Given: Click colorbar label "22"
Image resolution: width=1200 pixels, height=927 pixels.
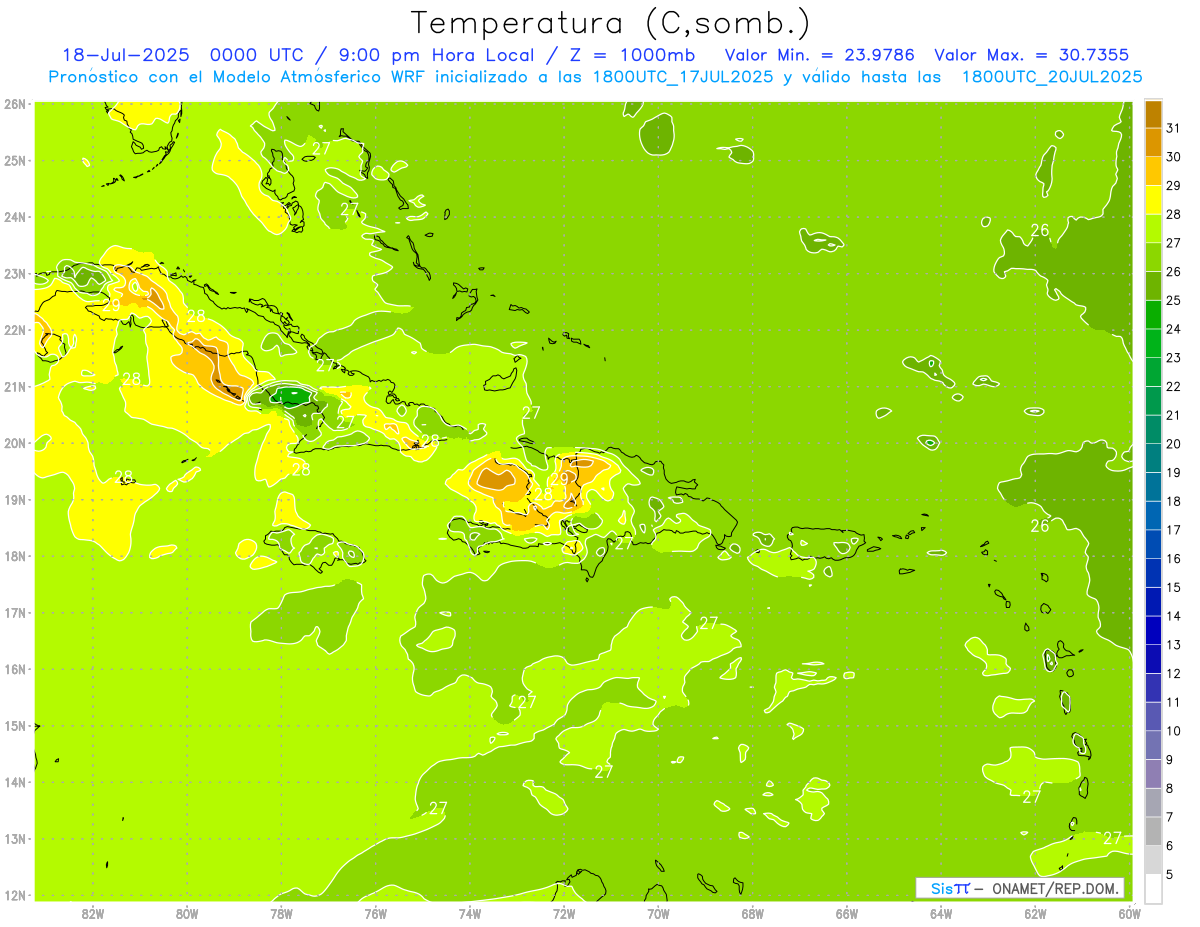Looking at the screenshot, I should pyautogui.click(x=1173, y=387).
